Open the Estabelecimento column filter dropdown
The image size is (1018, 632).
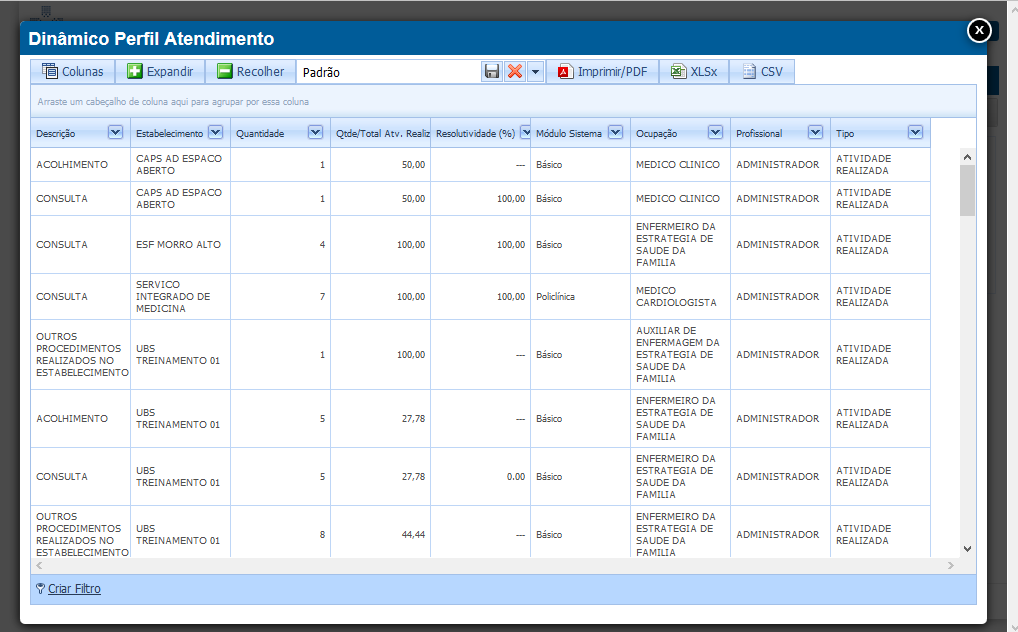[216, 133]
